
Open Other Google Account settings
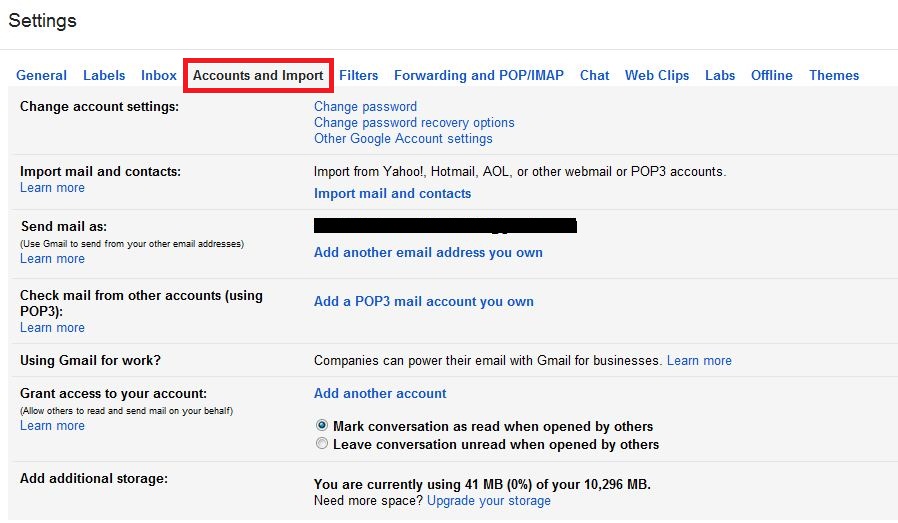point(403,139)
